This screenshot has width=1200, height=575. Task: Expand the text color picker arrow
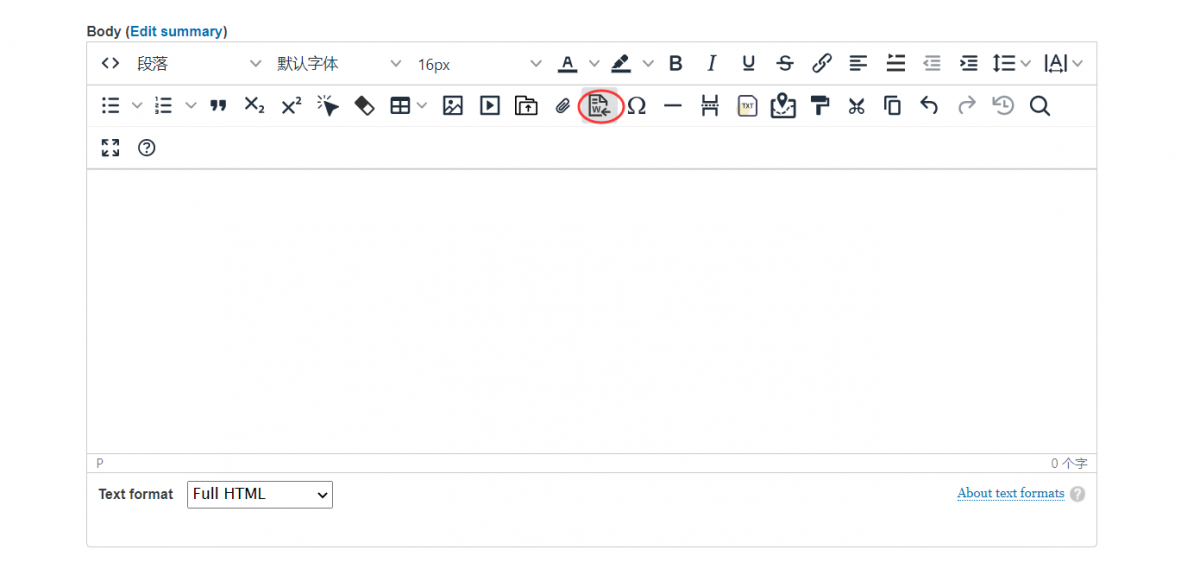(594, 64)
